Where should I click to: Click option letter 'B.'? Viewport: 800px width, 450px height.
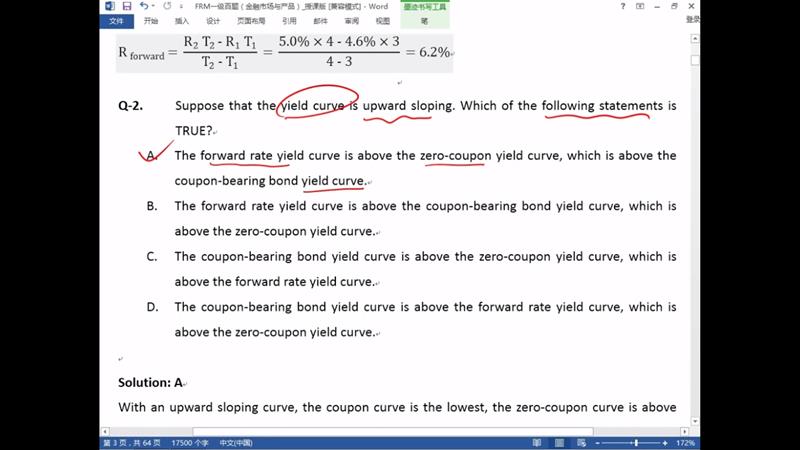152,206
